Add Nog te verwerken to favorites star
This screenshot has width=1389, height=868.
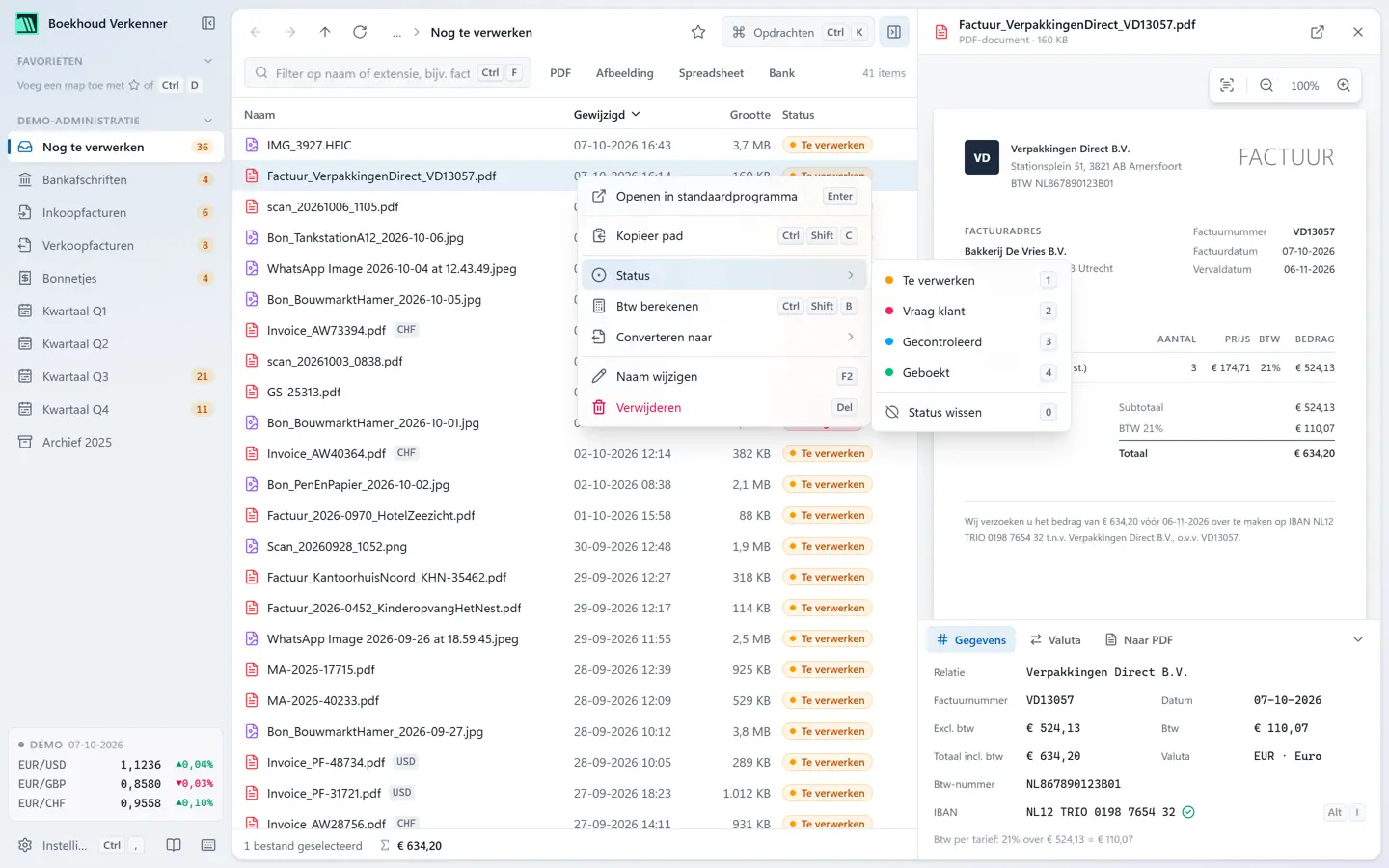[x=698, y=32]
